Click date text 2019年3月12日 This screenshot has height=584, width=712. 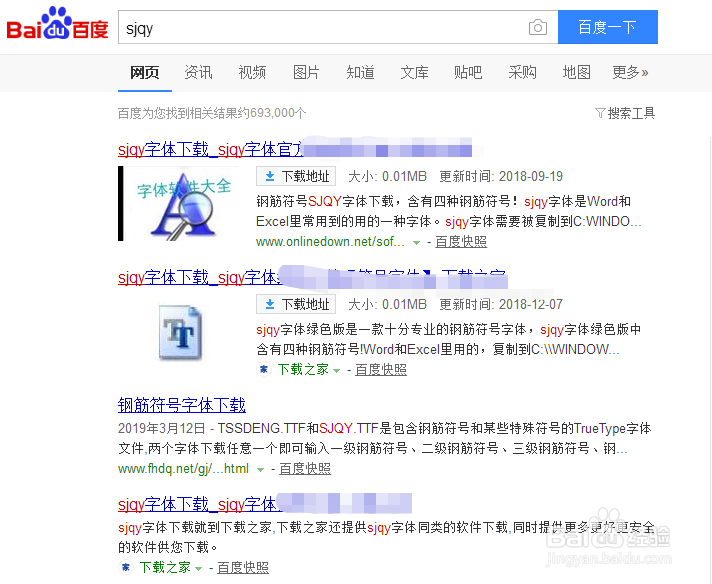pos(161,428)
